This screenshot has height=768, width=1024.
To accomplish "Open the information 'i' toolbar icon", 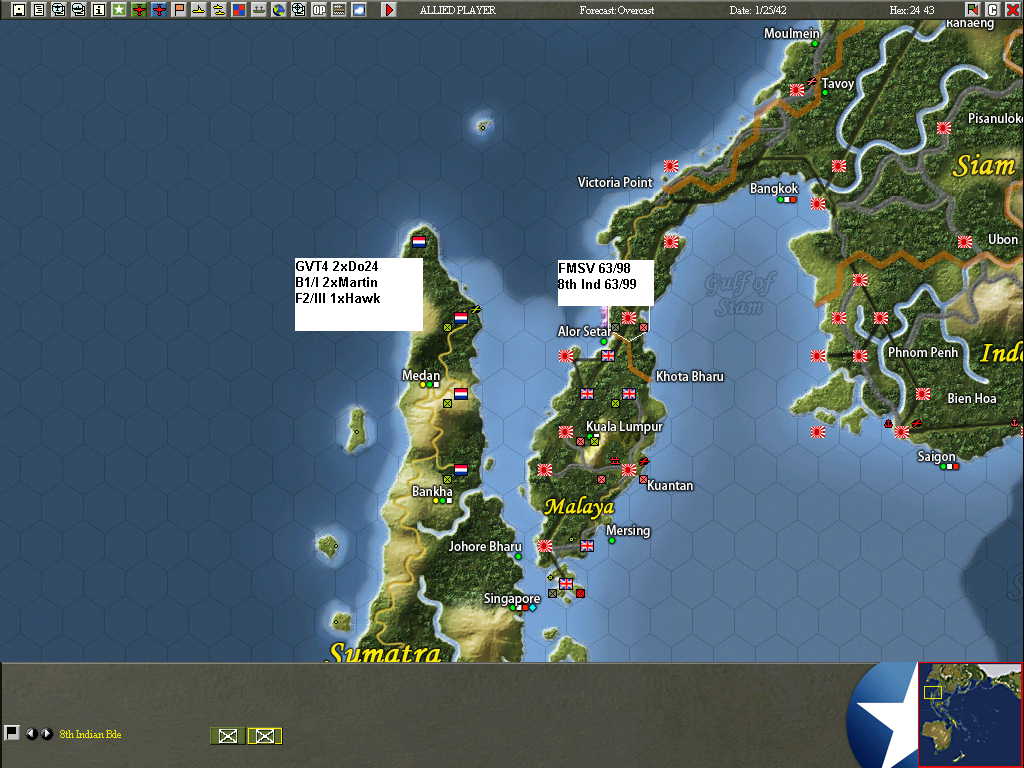I will 99,10.
